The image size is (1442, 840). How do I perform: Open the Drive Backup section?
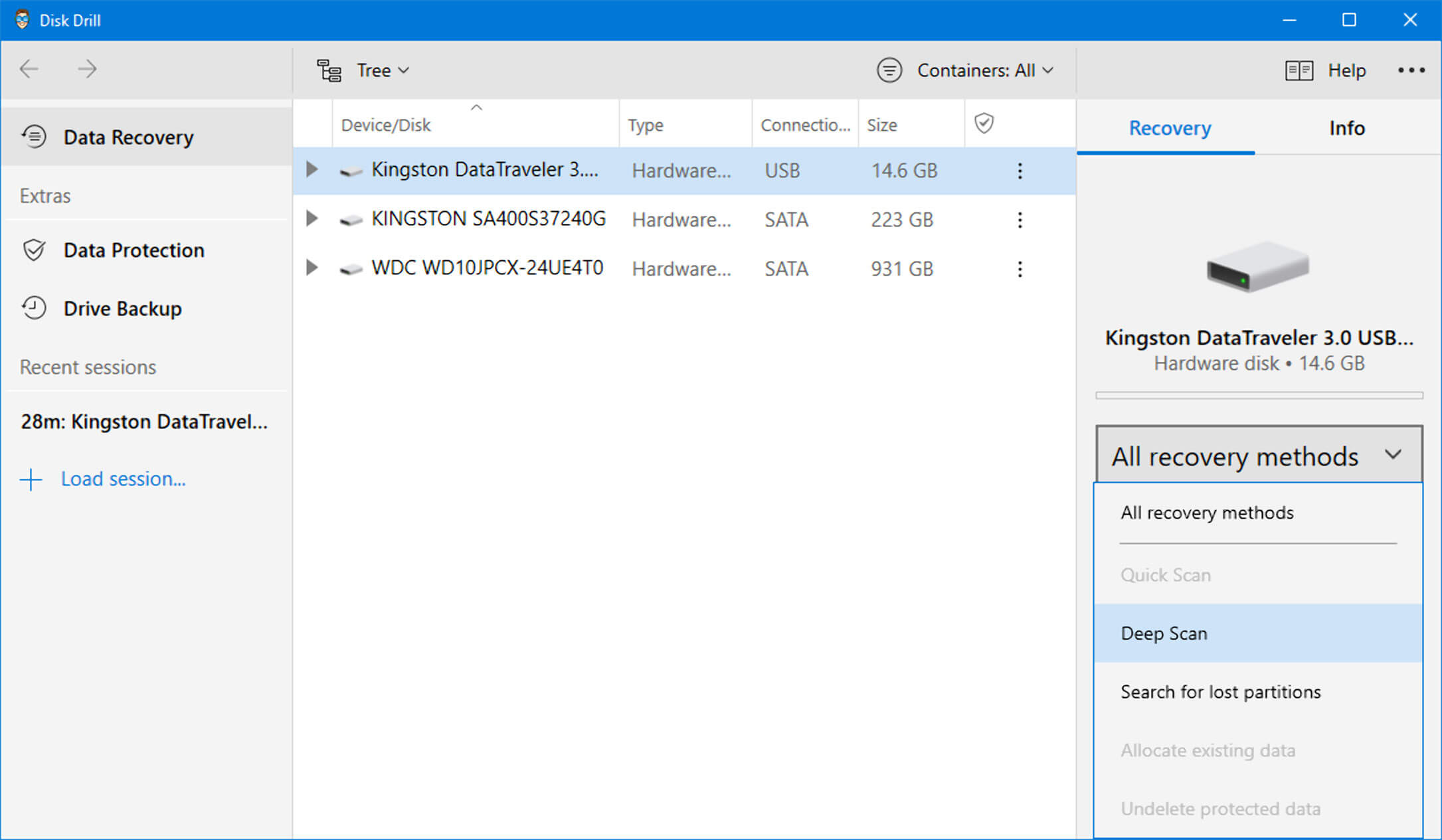[146, 308]
